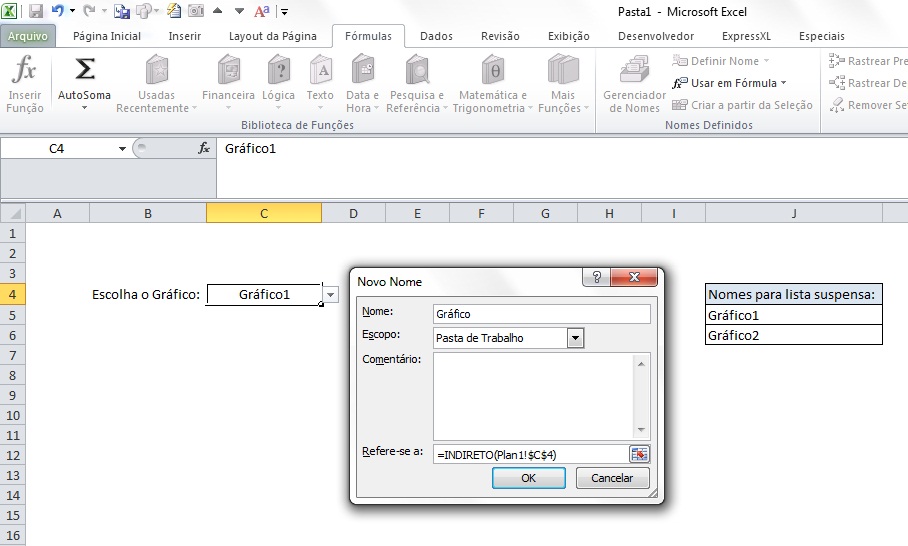The width and height of the screenshot is (908, 546).
Task: Click Rastrear Precedentes icon
Action: [x=836, y=61]
